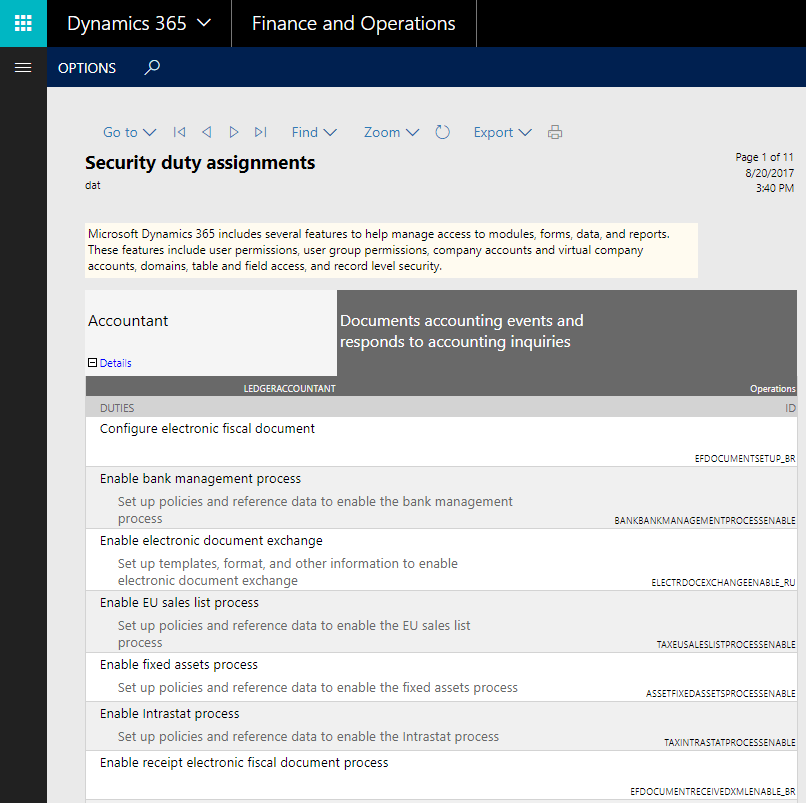
Task: Click the EFDOCUMENTRECEIVEDXMLENABLE_BR identifier
Action: coord(713,792)
